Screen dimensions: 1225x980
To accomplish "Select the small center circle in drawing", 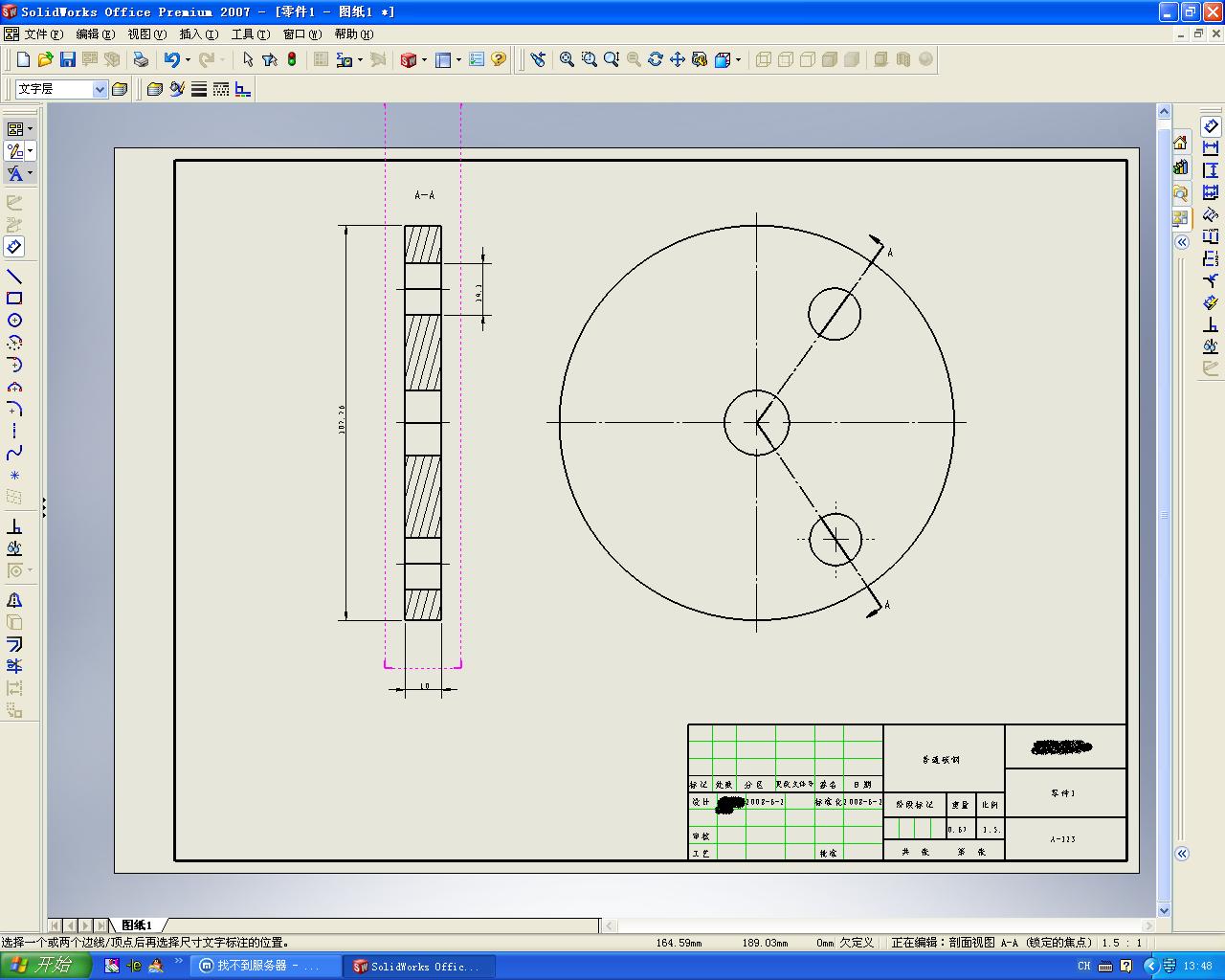I will (x=757, y=422).
